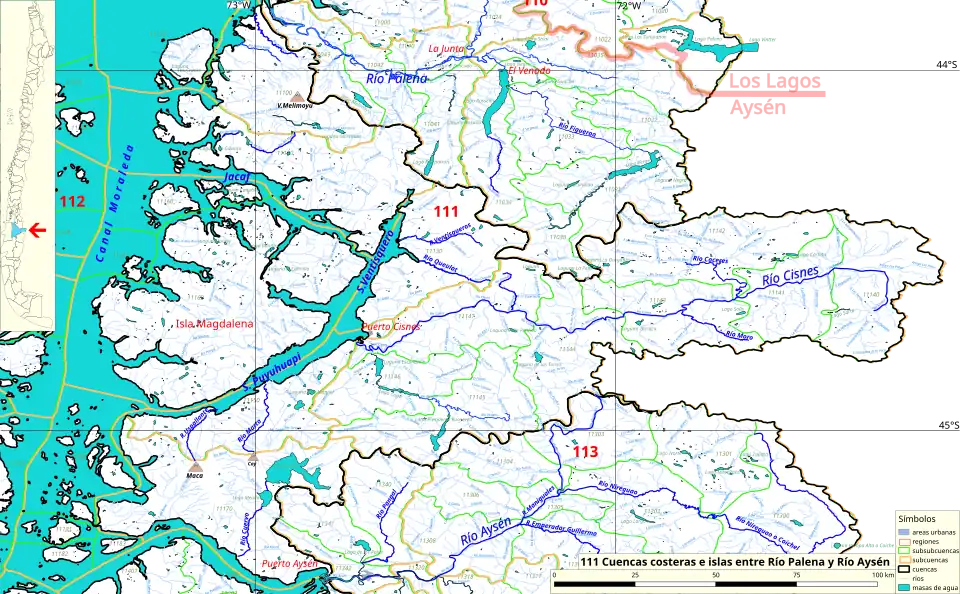Click the Cay volcano triangle marker

click(252, 456)
